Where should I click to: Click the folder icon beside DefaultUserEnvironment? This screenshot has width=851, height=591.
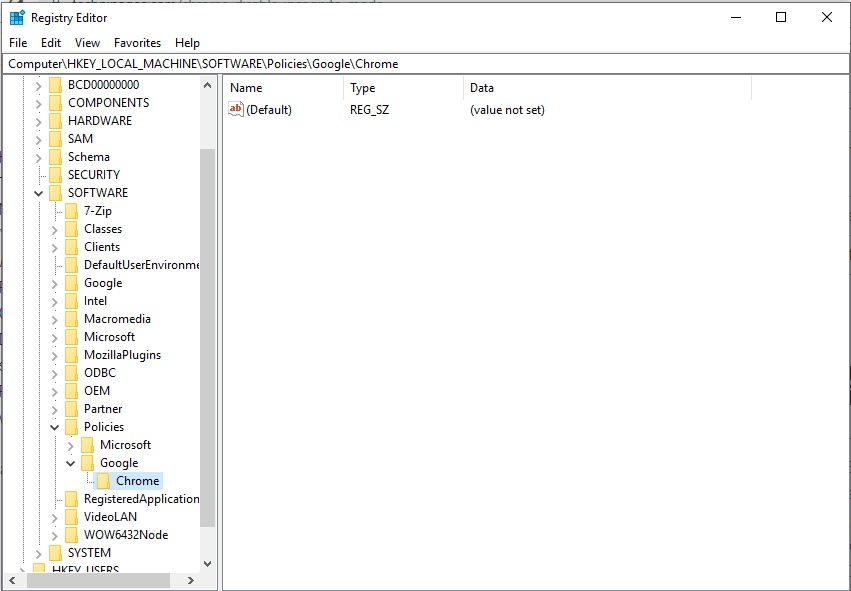click(72, 265)
